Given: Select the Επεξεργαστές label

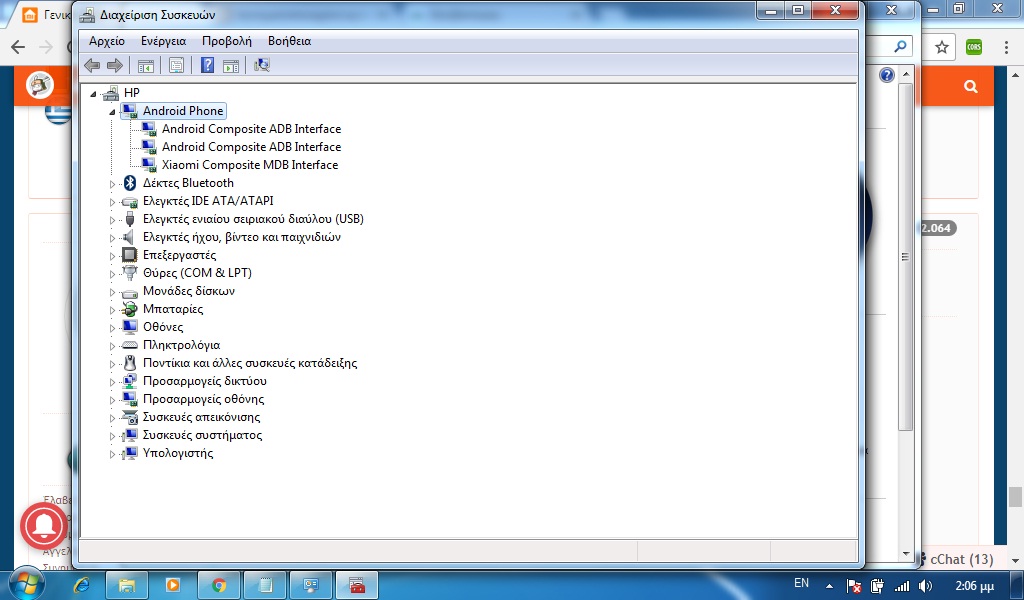Looking at the screenshot, I should tap(180, 255).
